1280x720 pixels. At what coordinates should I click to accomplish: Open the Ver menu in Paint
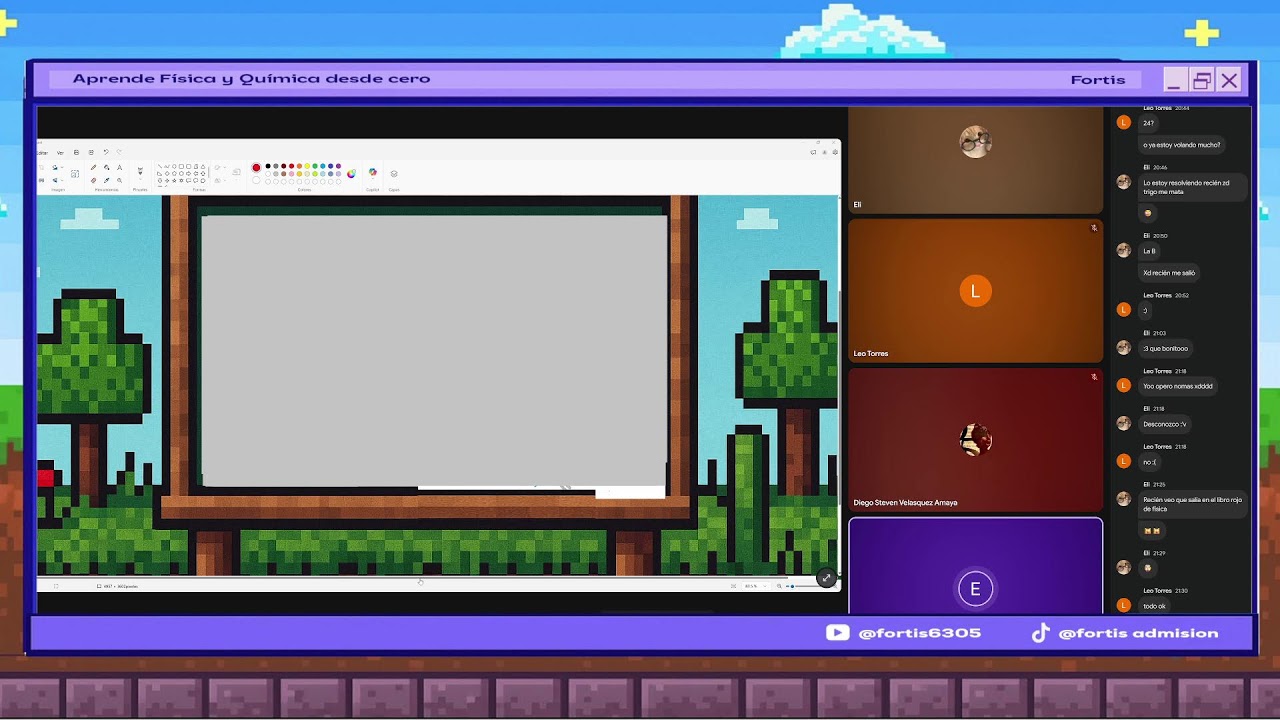(60, 152)
